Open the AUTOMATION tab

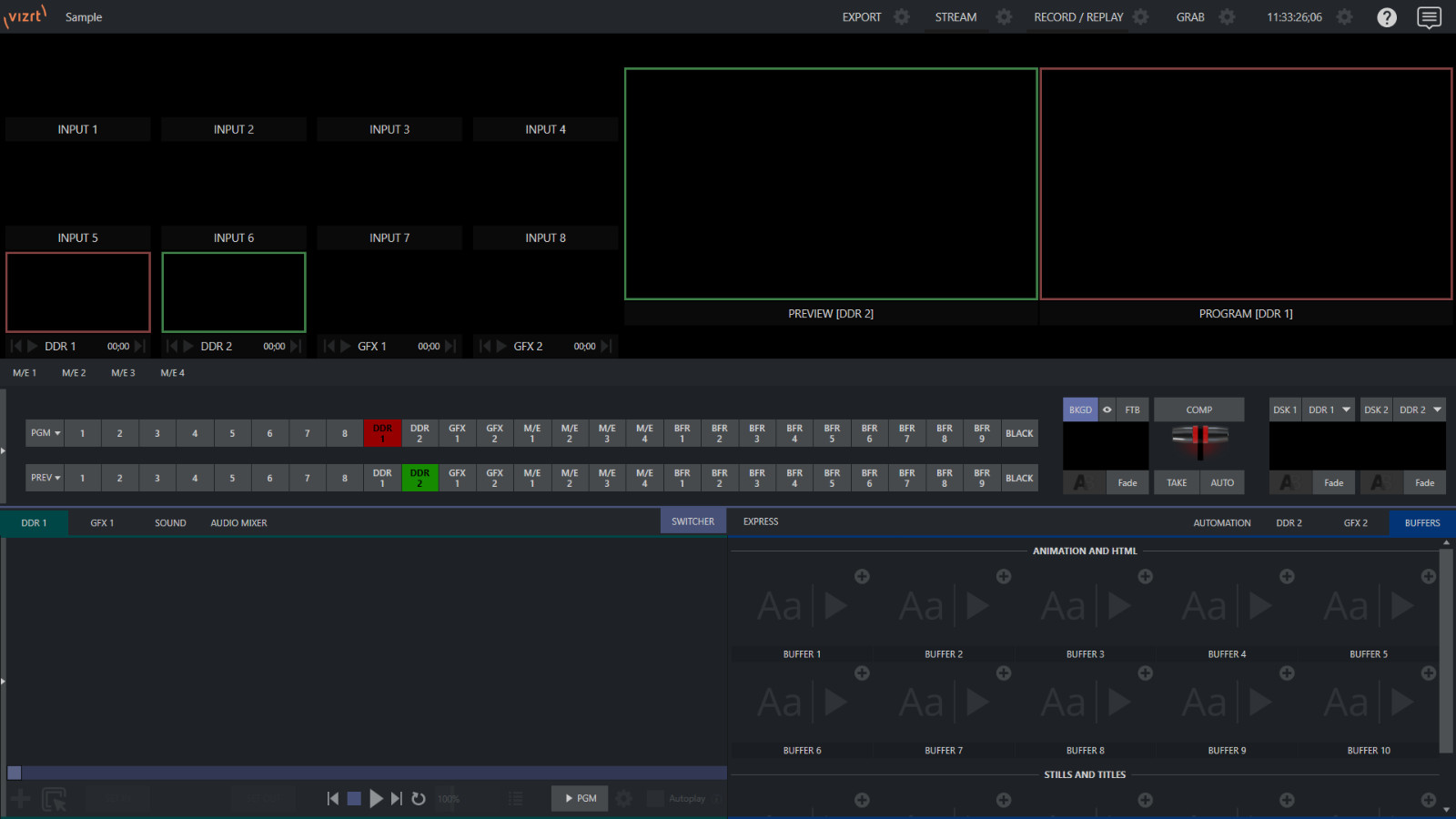click(x=1221, y=523)
